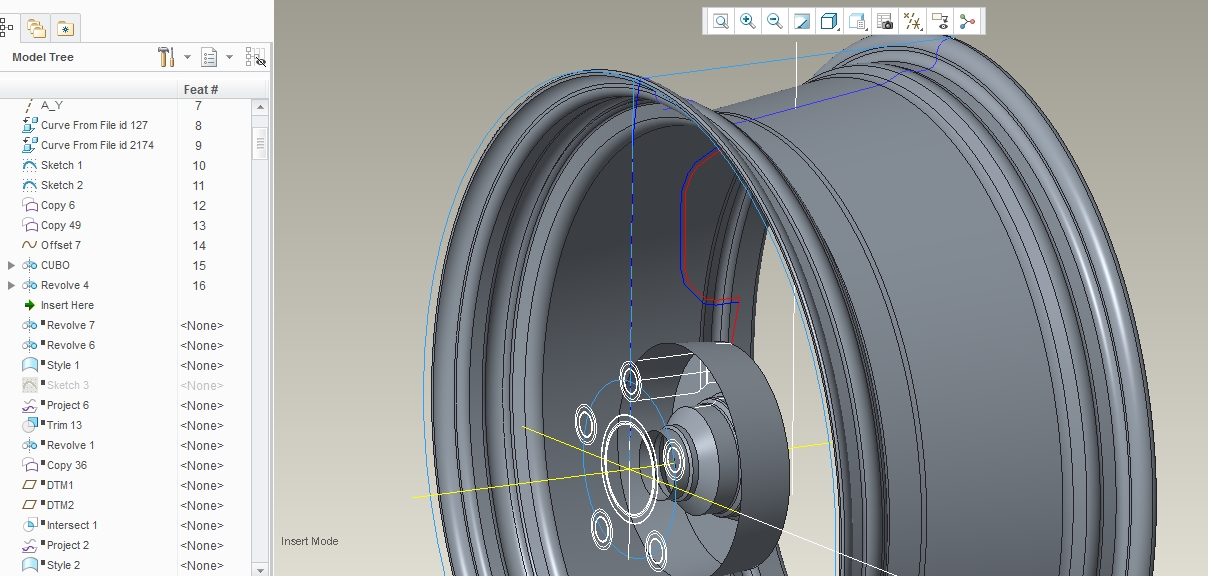The width and height of the screenshot is (1208, 576).
Task: Click feature number 10 cell
Action: pos(199,165)
